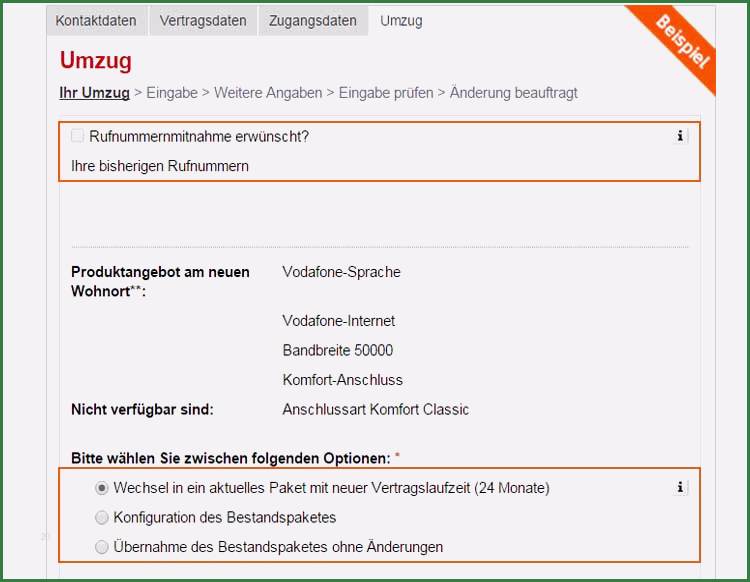Click Weitere Angaben breadcrumb step
750x582 pixels.
click(x=268, y=93)
